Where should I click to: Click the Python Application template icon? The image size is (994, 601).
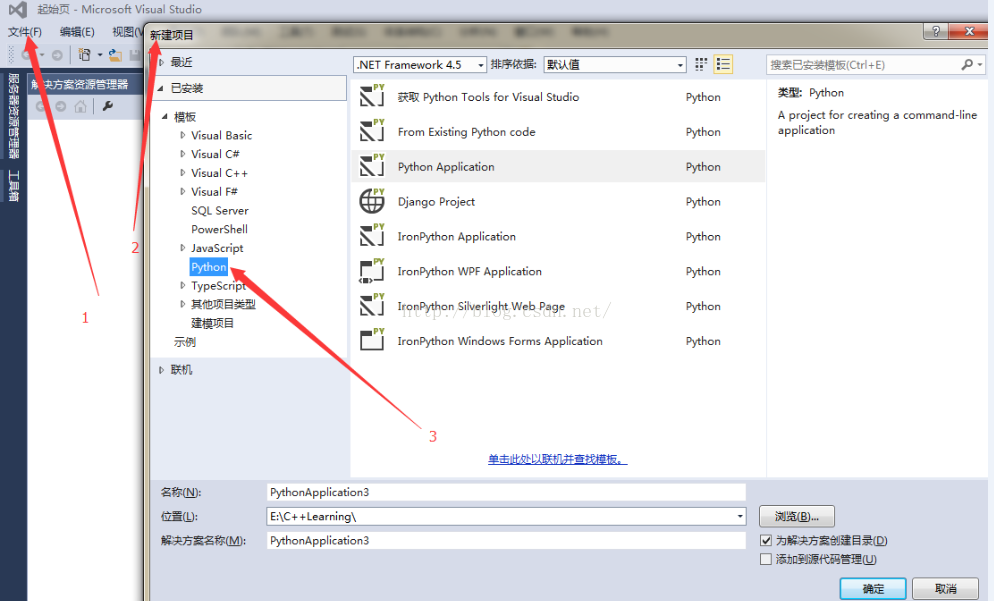[372, 166]
